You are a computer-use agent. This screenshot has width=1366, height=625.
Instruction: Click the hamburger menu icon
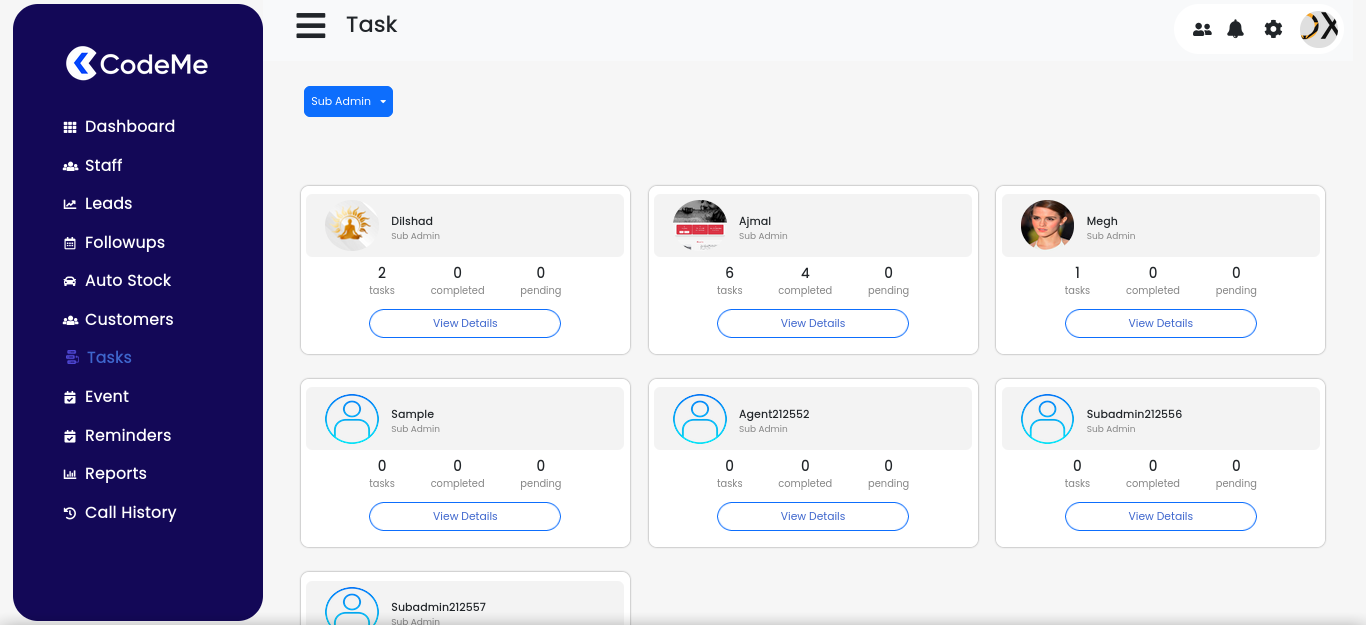311,25
